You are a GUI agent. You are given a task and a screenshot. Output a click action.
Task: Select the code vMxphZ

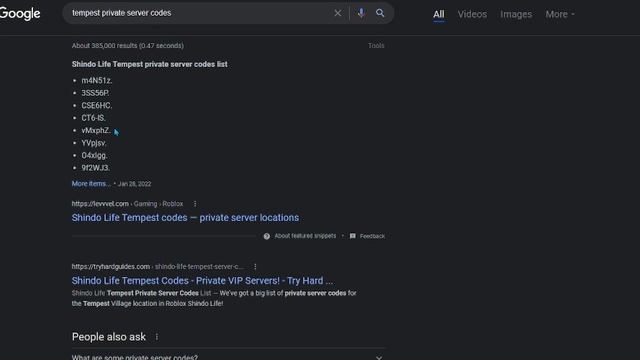(96, 131)
